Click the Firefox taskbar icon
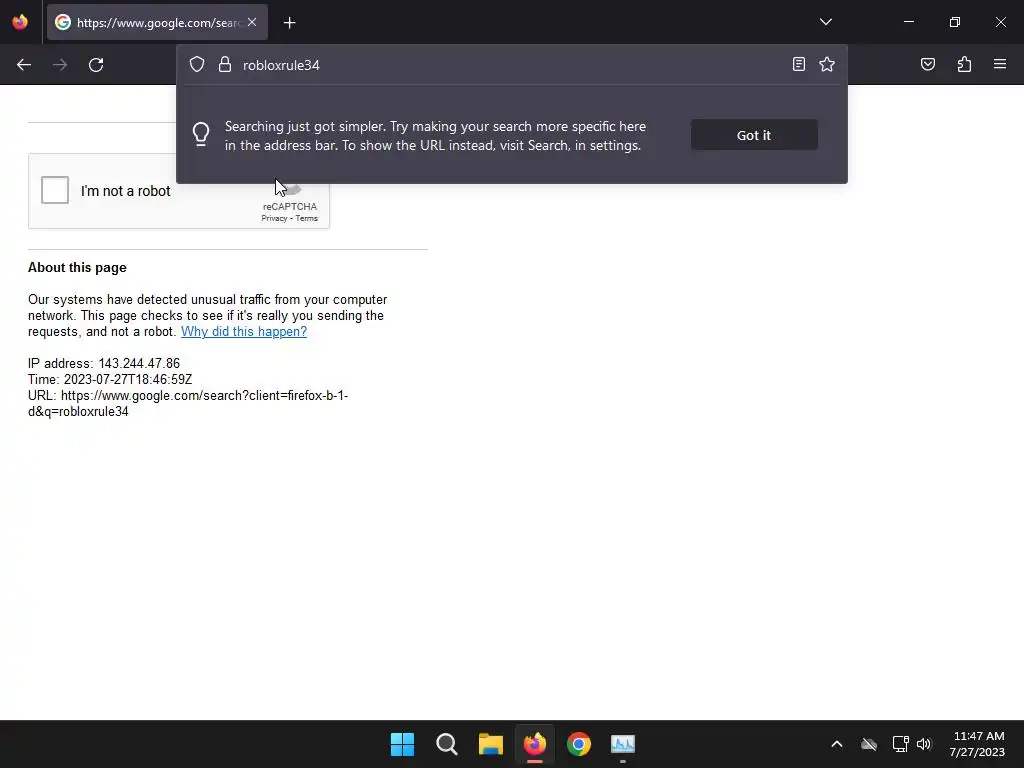The image size is (1024, 768). click(535, 744)
